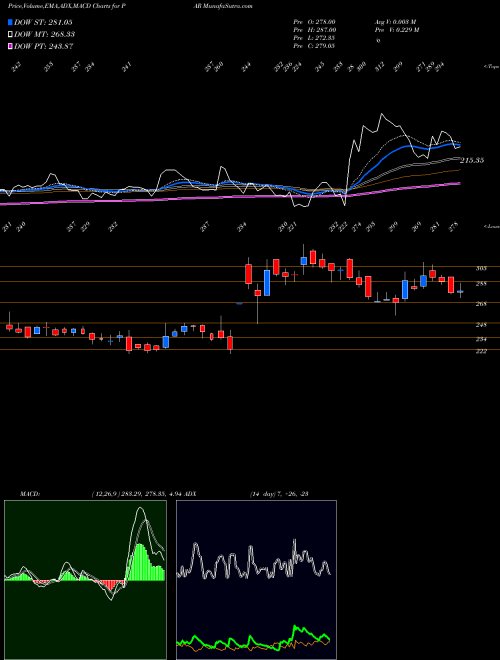
Task: Click the white DOW MT legend swatch
Action: pos(11,35)
